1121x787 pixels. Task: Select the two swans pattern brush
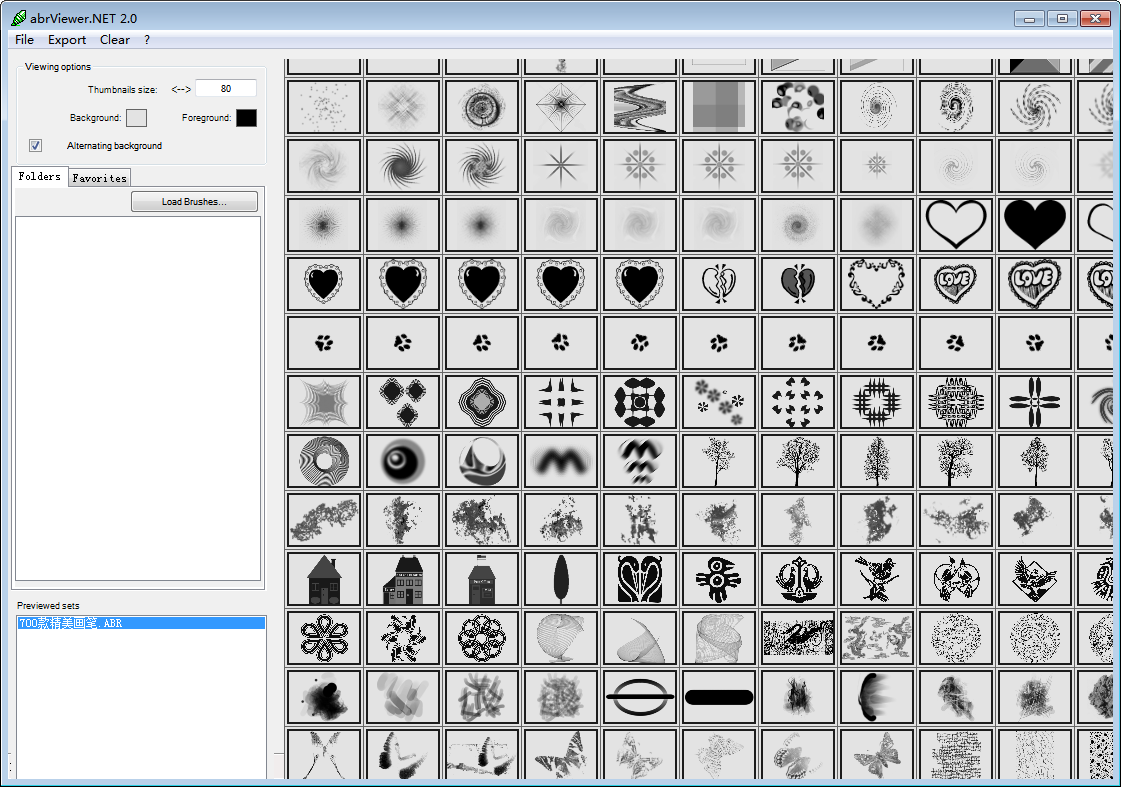640,578
